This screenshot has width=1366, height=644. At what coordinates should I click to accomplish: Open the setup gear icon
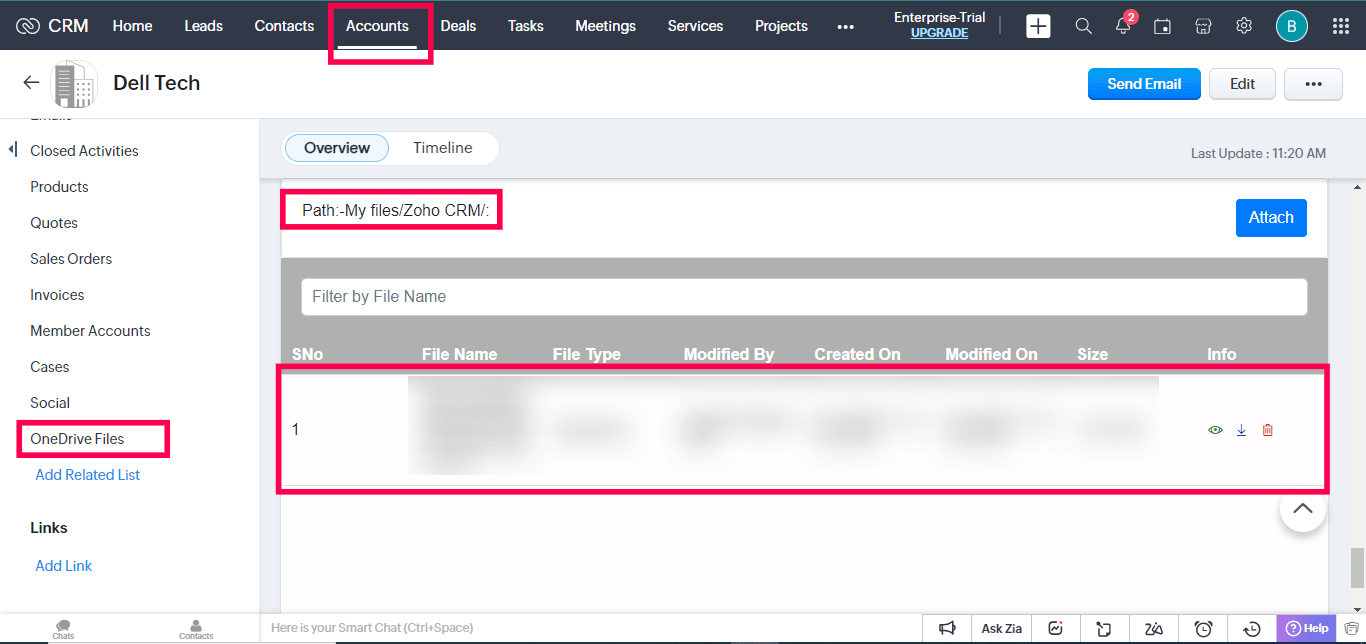1244,26
